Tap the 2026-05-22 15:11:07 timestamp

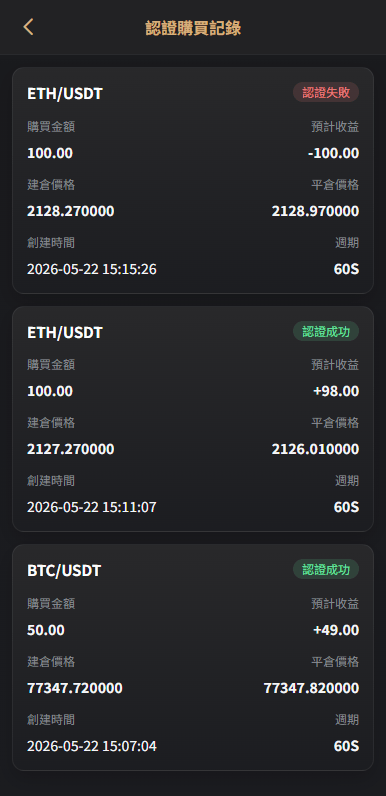(92, 507)
